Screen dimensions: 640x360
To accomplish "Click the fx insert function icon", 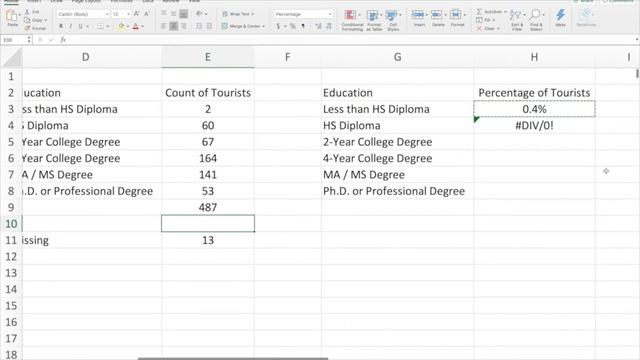I will pyautogui.click(x=63, y=40).
